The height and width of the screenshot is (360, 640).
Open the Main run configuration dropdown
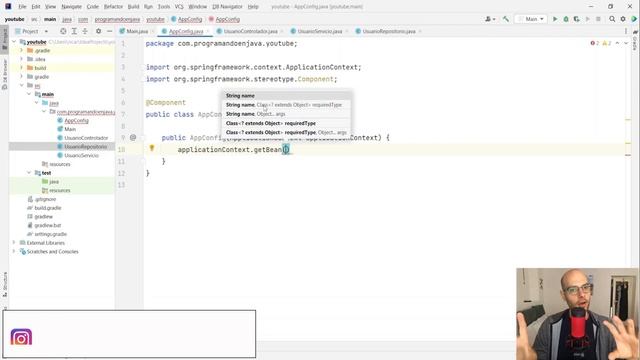531,19
